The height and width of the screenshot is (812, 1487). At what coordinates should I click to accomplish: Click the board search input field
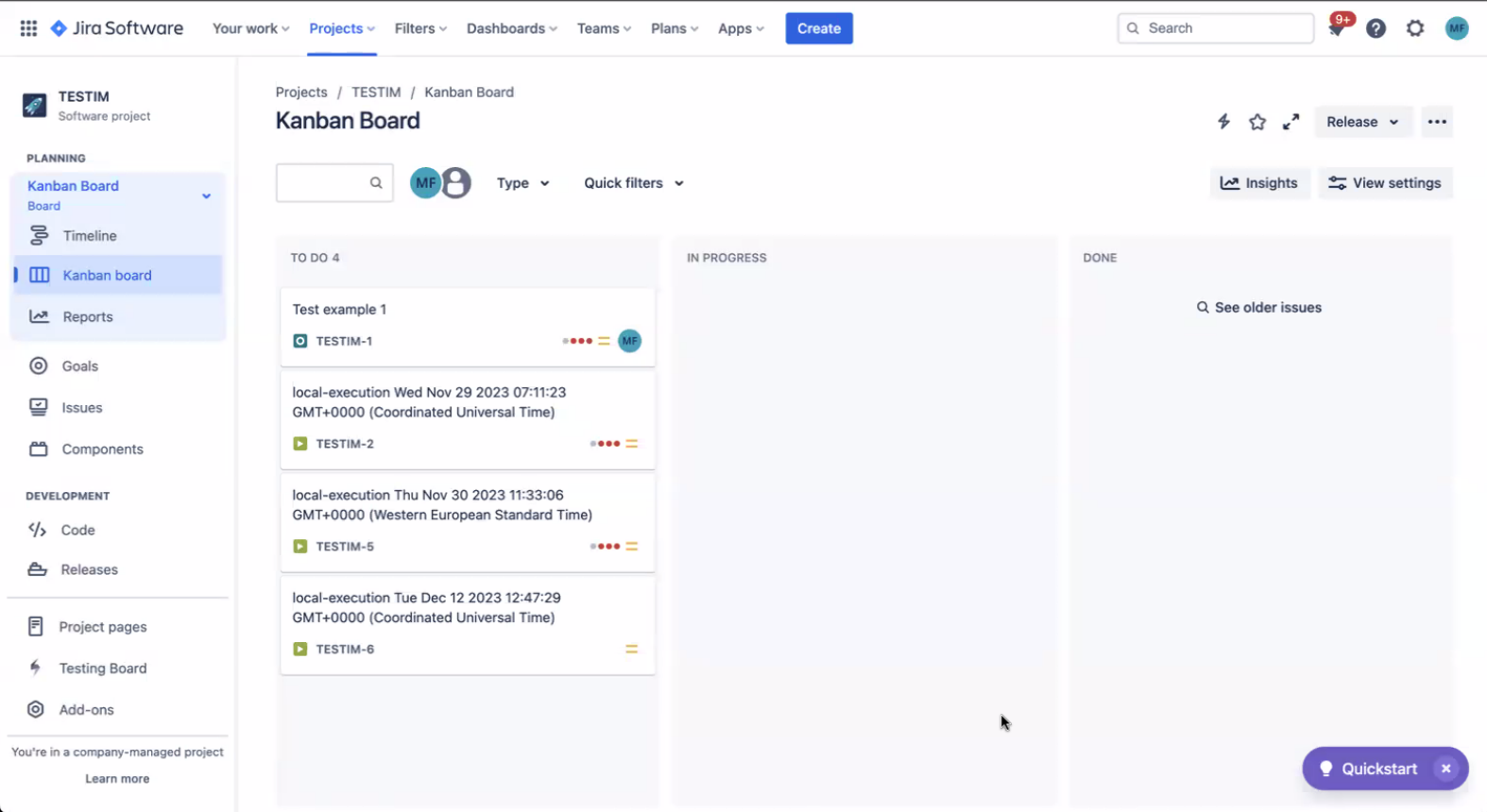coord(323,183)
